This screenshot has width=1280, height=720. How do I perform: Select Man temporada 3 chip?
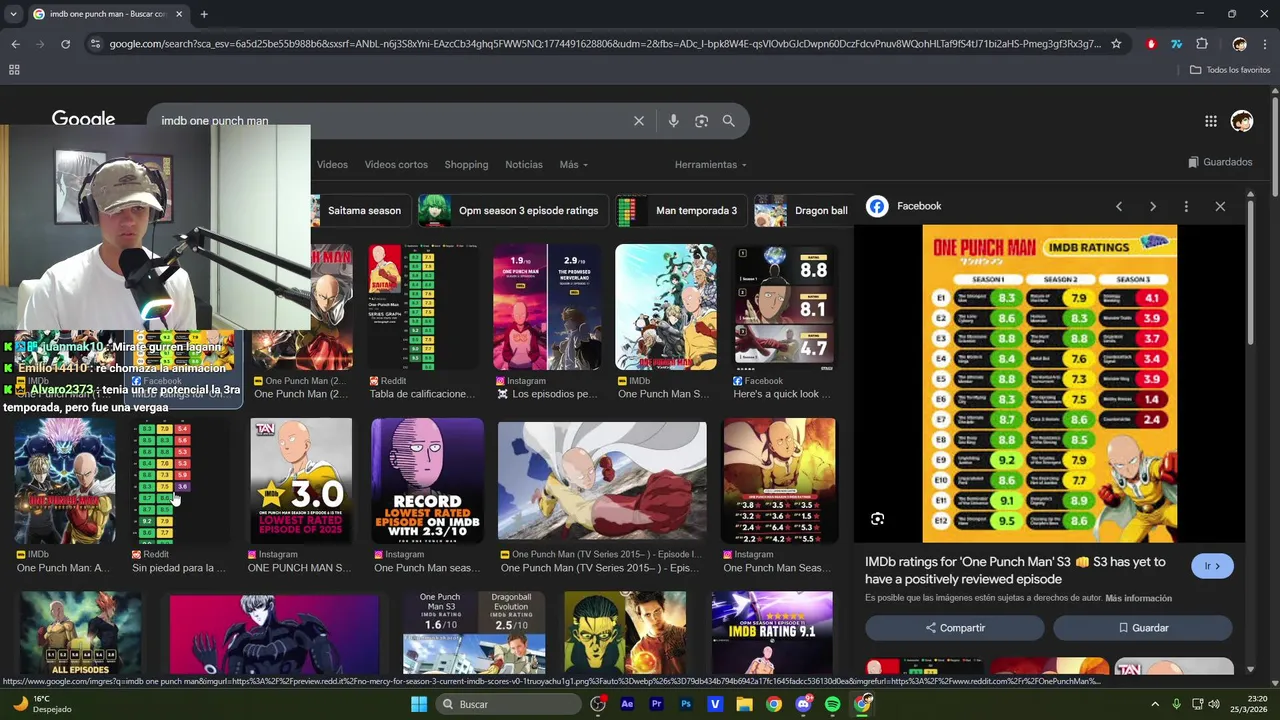[681, 211]
